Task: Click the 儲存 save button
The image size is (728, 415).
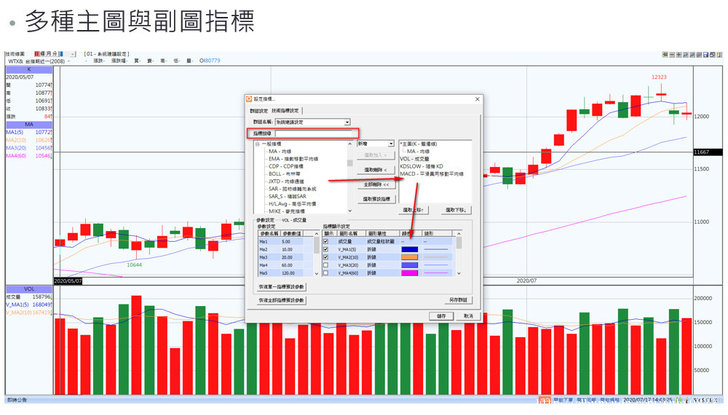Action: pyautogui.click(x=439, y=315)
